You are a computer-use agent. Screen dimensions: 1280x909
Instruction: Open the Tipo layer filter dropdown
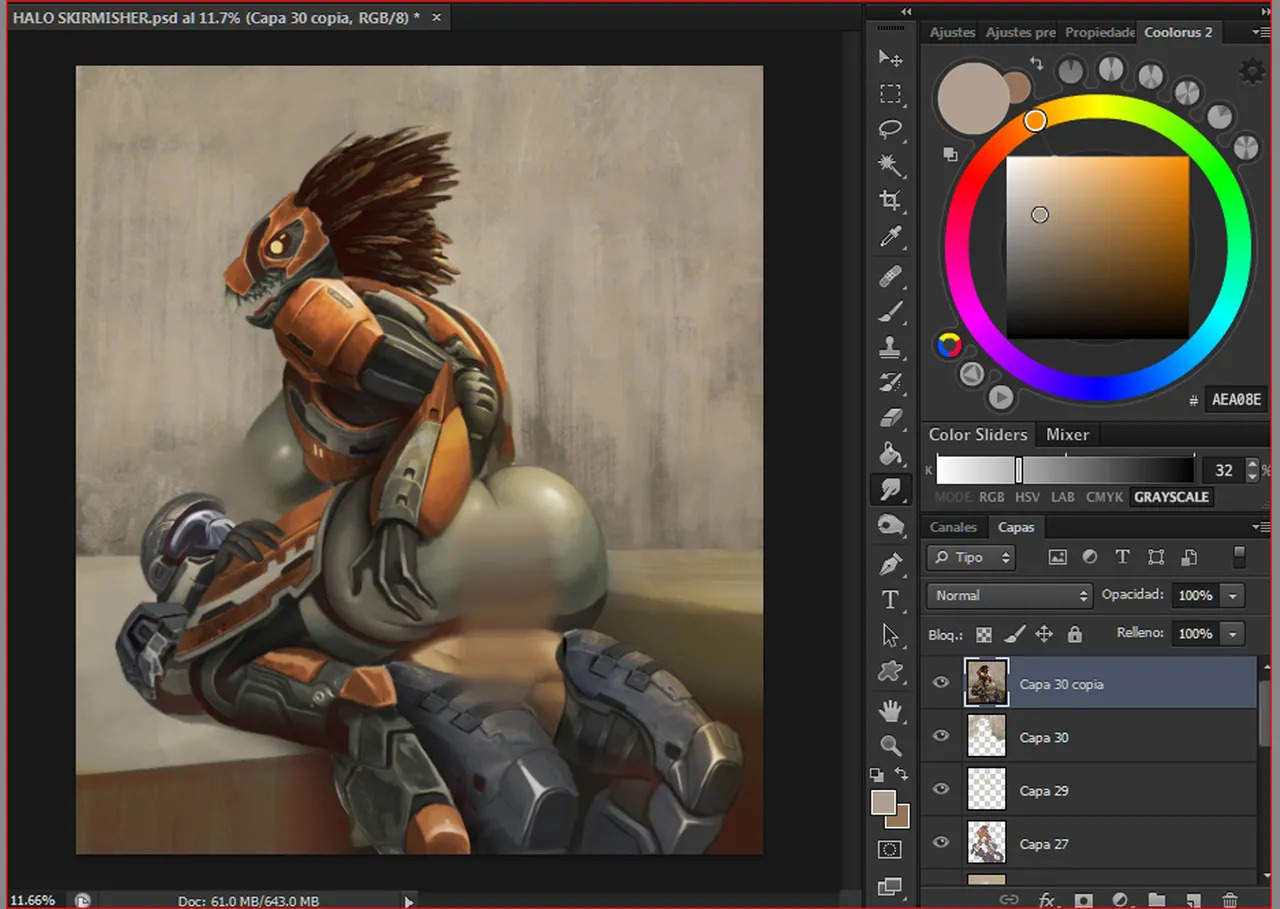coord(971,557)
